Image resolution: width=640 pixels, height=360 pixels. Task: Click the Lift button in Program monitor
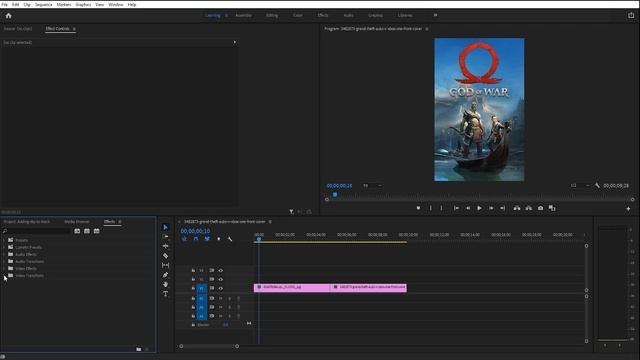coord(517,208)
